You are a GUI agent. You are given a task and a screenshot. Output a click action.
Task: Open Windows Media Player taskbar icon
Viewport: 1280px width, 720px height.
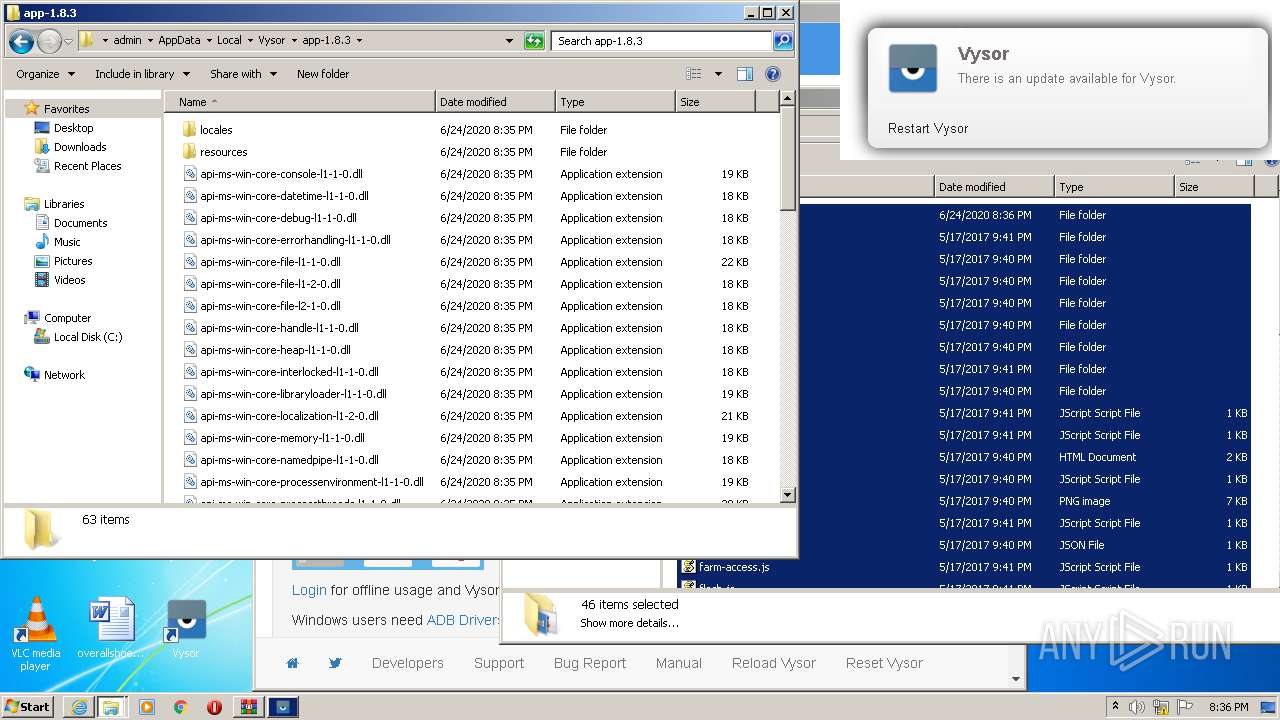(146, 707)
